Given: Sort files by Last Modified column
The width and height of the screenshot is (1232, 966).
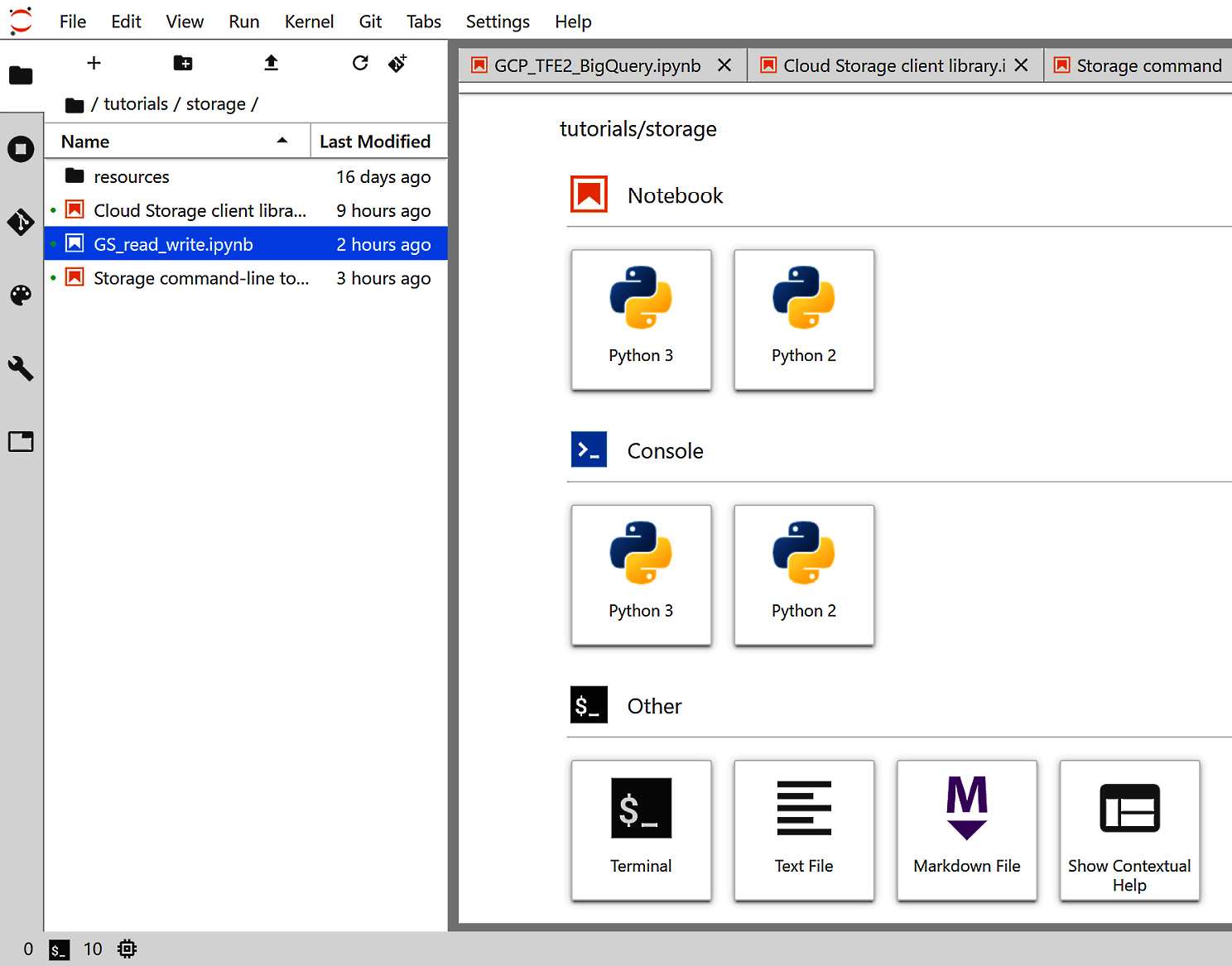Looking at the screenshot, I should [378, 142].
